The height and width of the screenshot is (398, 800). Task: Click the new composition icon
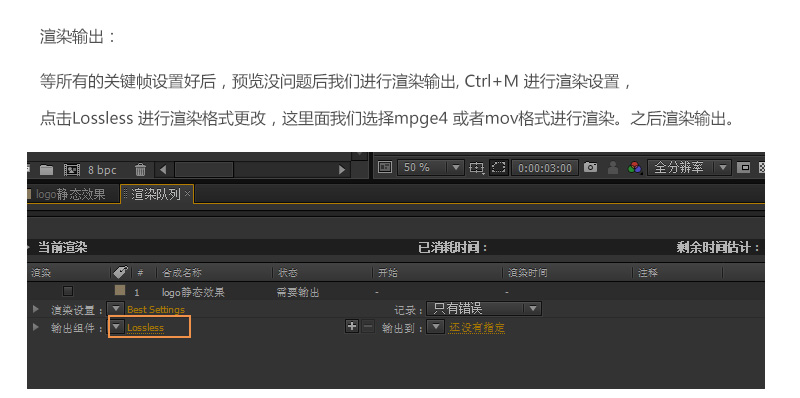click(x=71, y=169)
